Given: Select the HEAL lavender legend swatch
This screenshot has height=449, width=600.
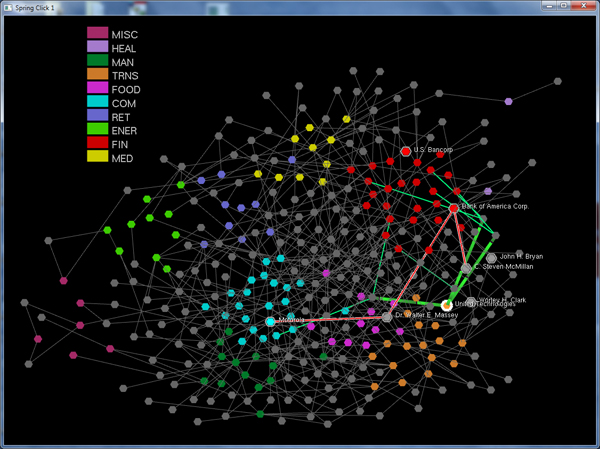Looking at the screenshot, I should point(98,46).
